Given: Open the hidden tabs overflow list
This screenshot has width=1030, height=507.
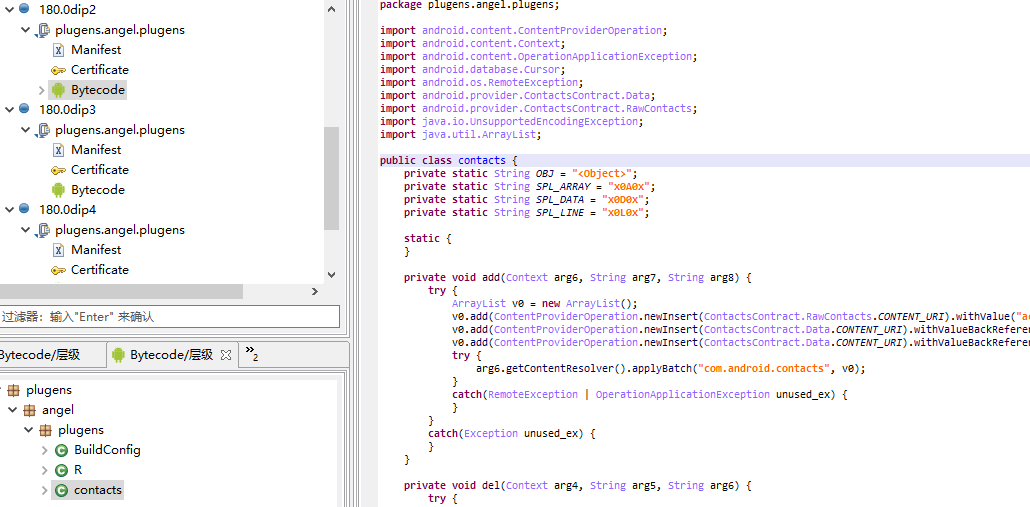Looking at the screenshot, I should tap(251, 355).
